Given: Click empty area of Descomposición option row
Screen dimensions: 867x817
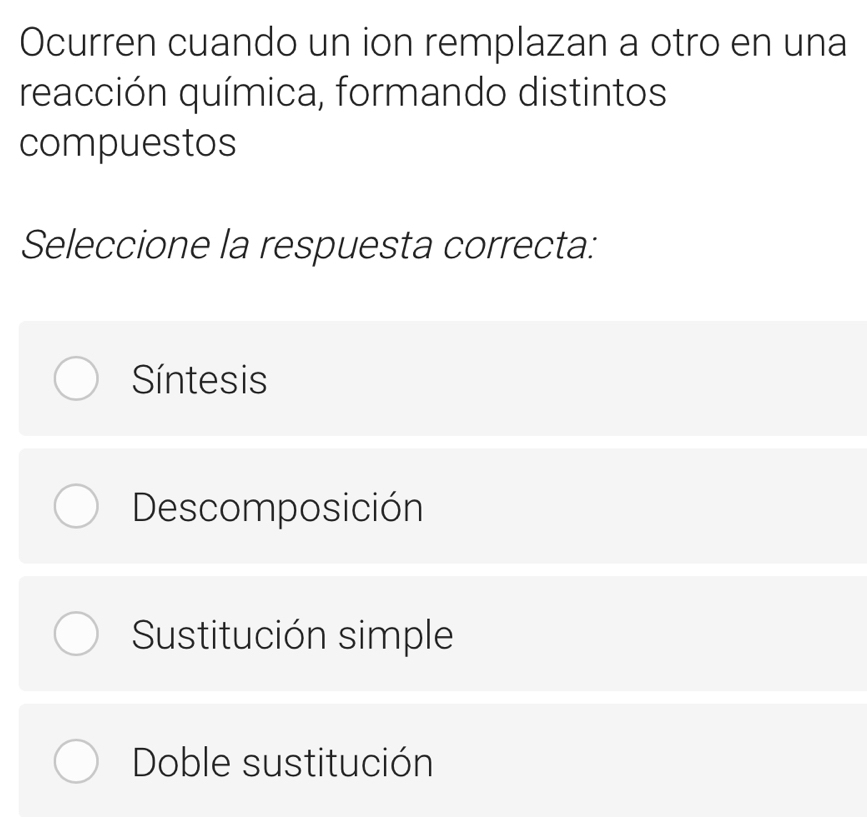Looking at the screenshot, I should [650, 508].
